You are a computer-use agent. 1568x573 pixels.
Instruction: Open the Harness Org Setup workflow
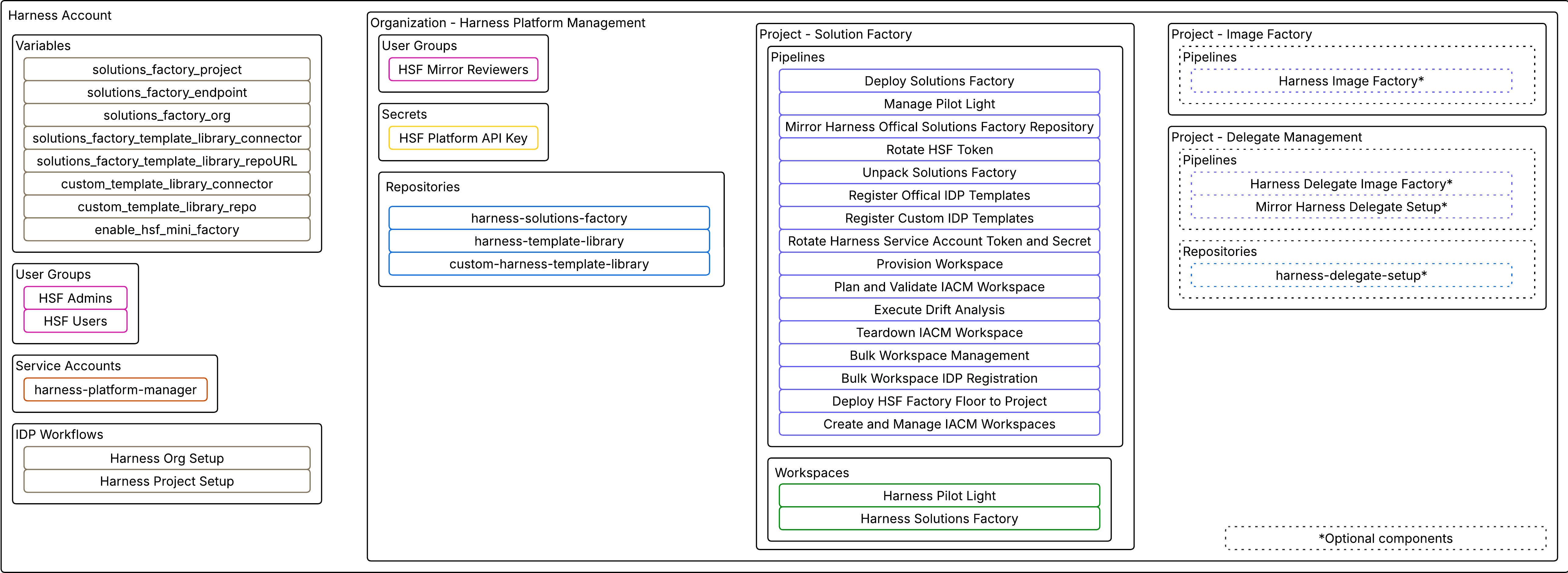pyautogui.click(x=167, y=458)
